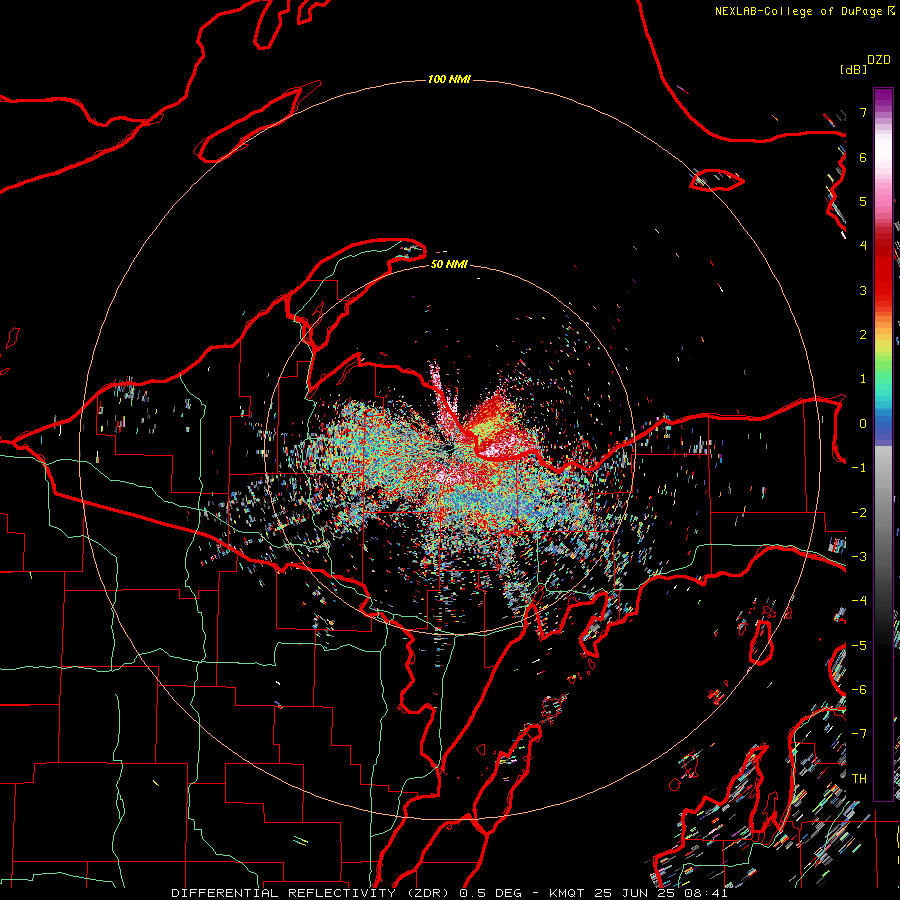
Task: Click the purple top of the color bar
Action: [883, 96]
